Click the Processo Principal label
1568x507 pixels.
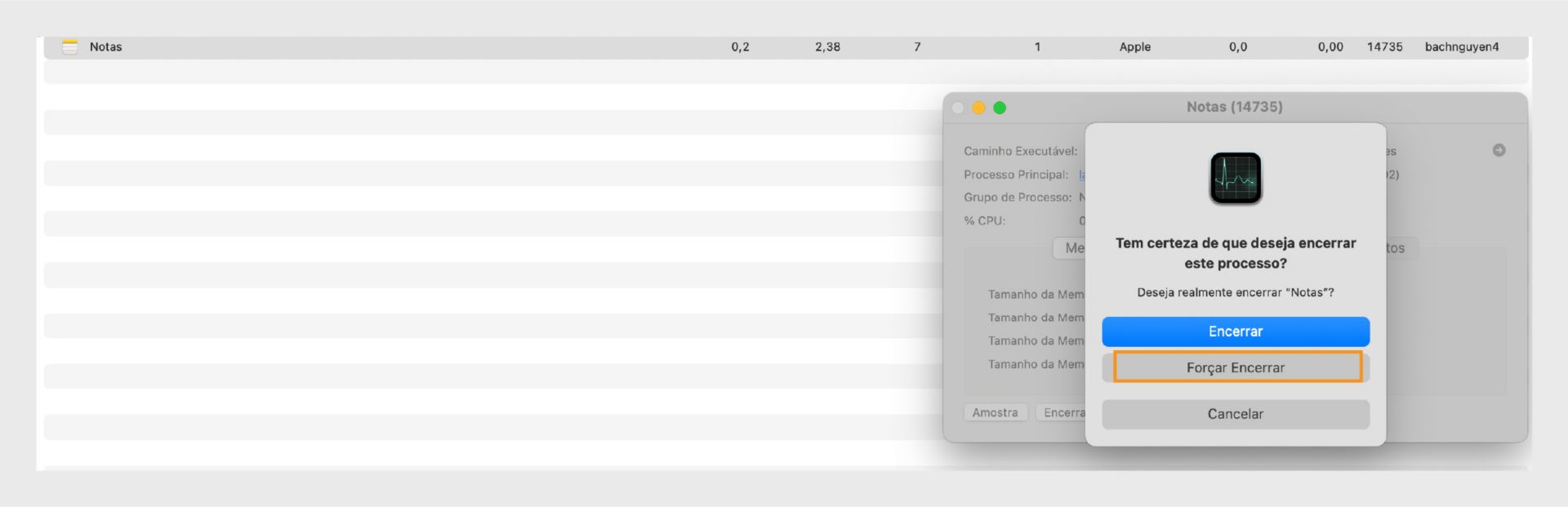pos(1016,175)
